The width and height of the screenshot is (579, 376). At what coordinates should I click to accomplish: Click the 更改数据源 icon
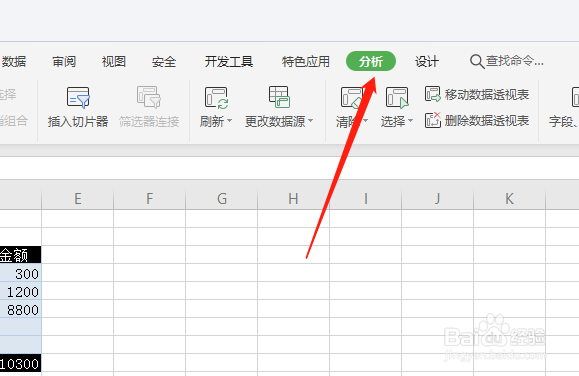point(280,97)
